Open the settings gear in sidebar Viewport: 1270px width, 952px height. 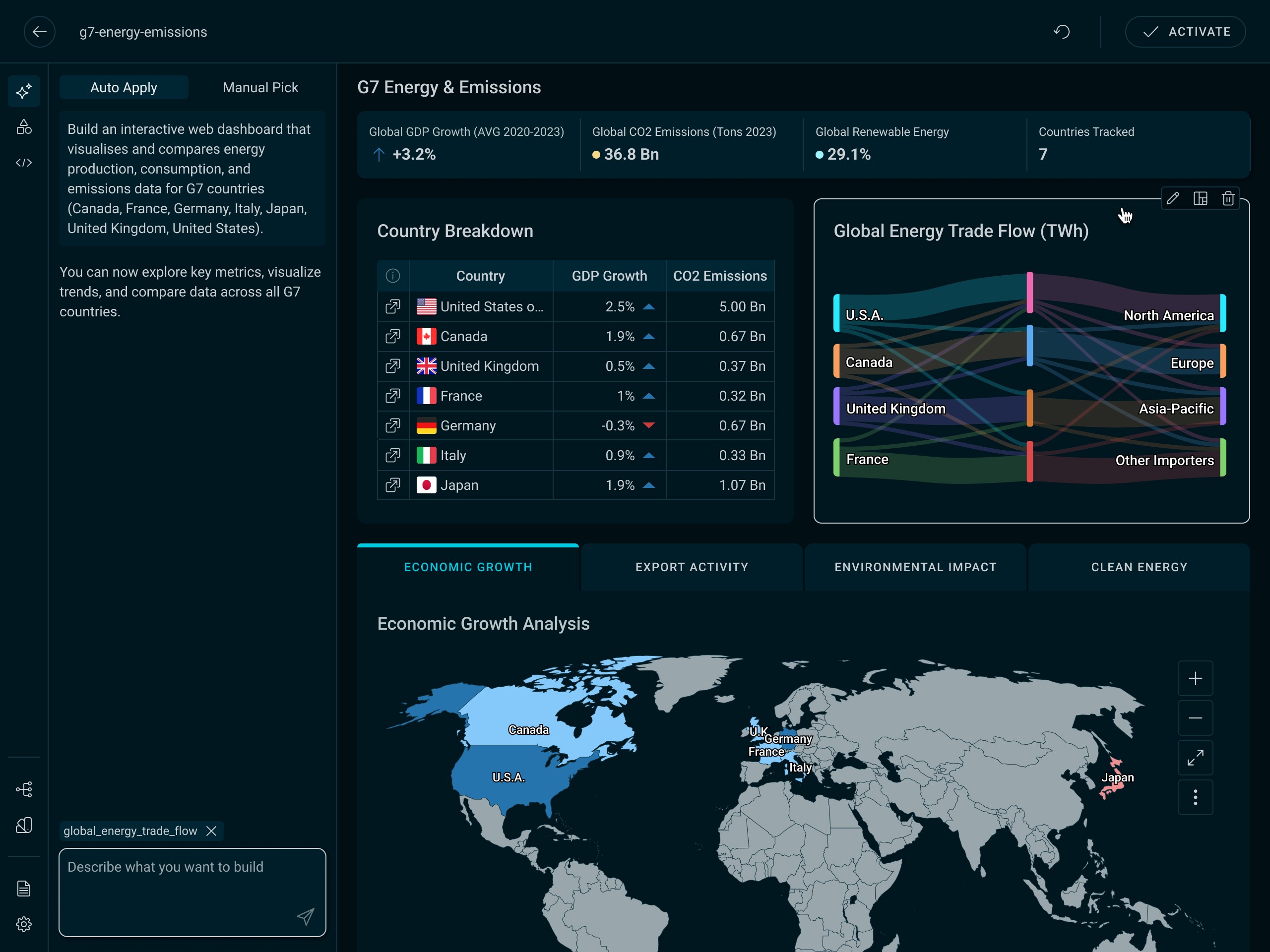click(23, 924)
